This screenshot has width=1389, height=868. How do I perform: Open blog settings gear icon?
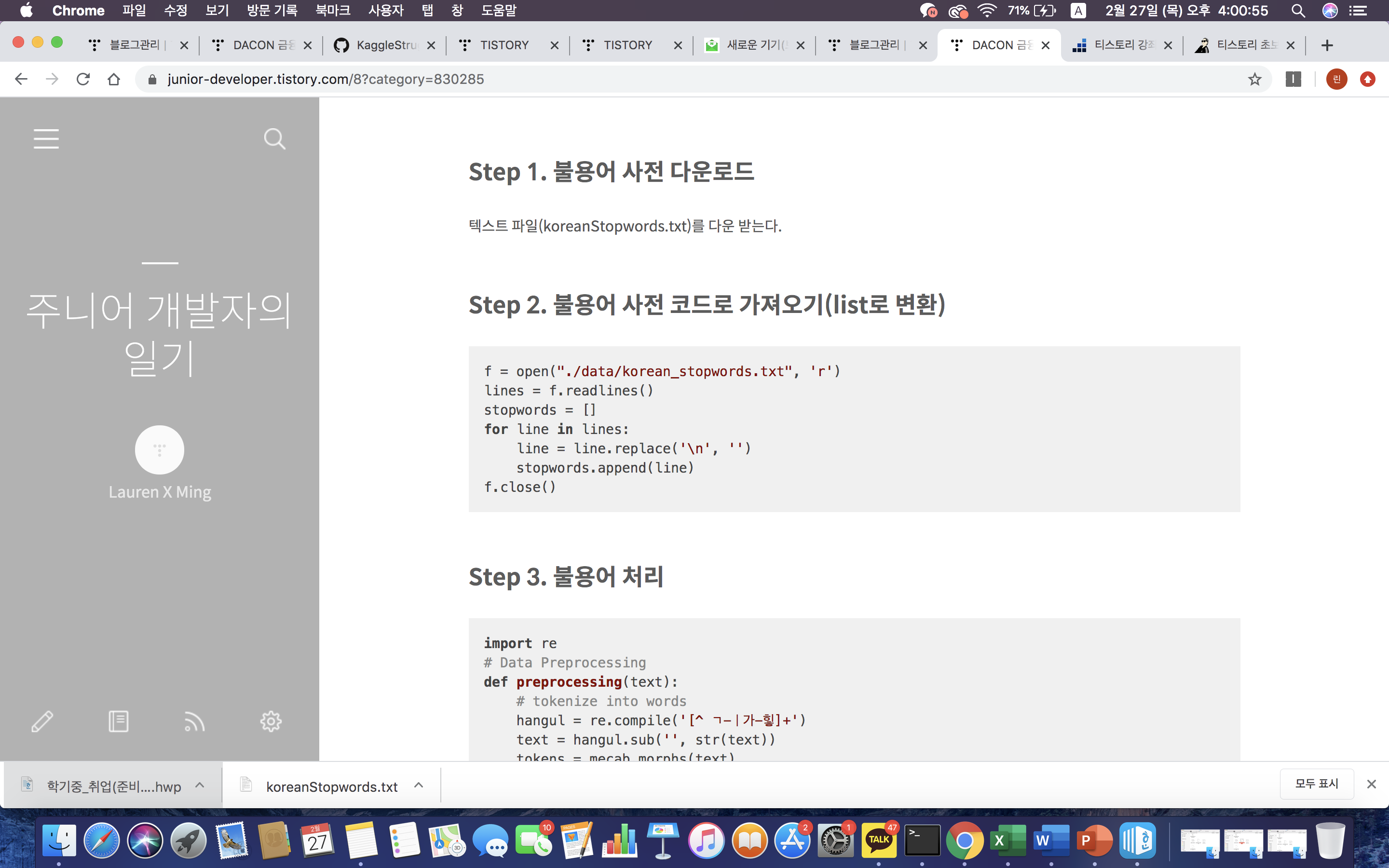(x=271, y=721)
